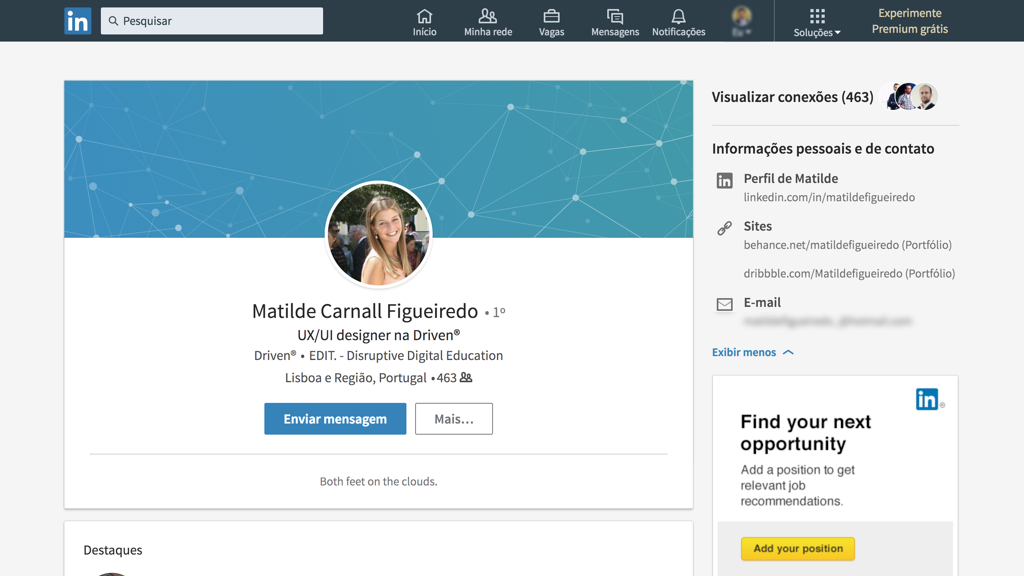Click the Pesquisar search field
1024x576 pixels.
[x=212, y=21]
